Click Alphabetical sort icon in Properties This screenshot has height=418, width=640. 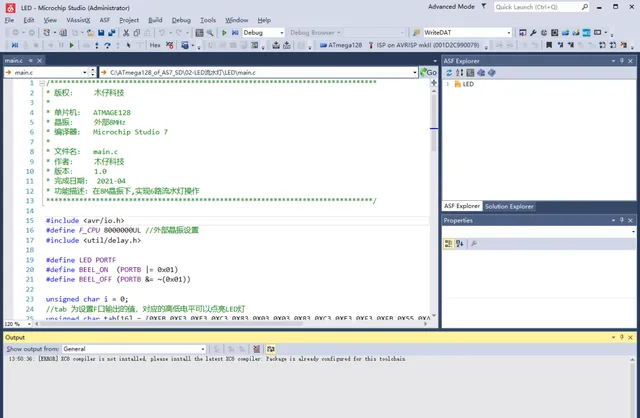click(460, 244)
